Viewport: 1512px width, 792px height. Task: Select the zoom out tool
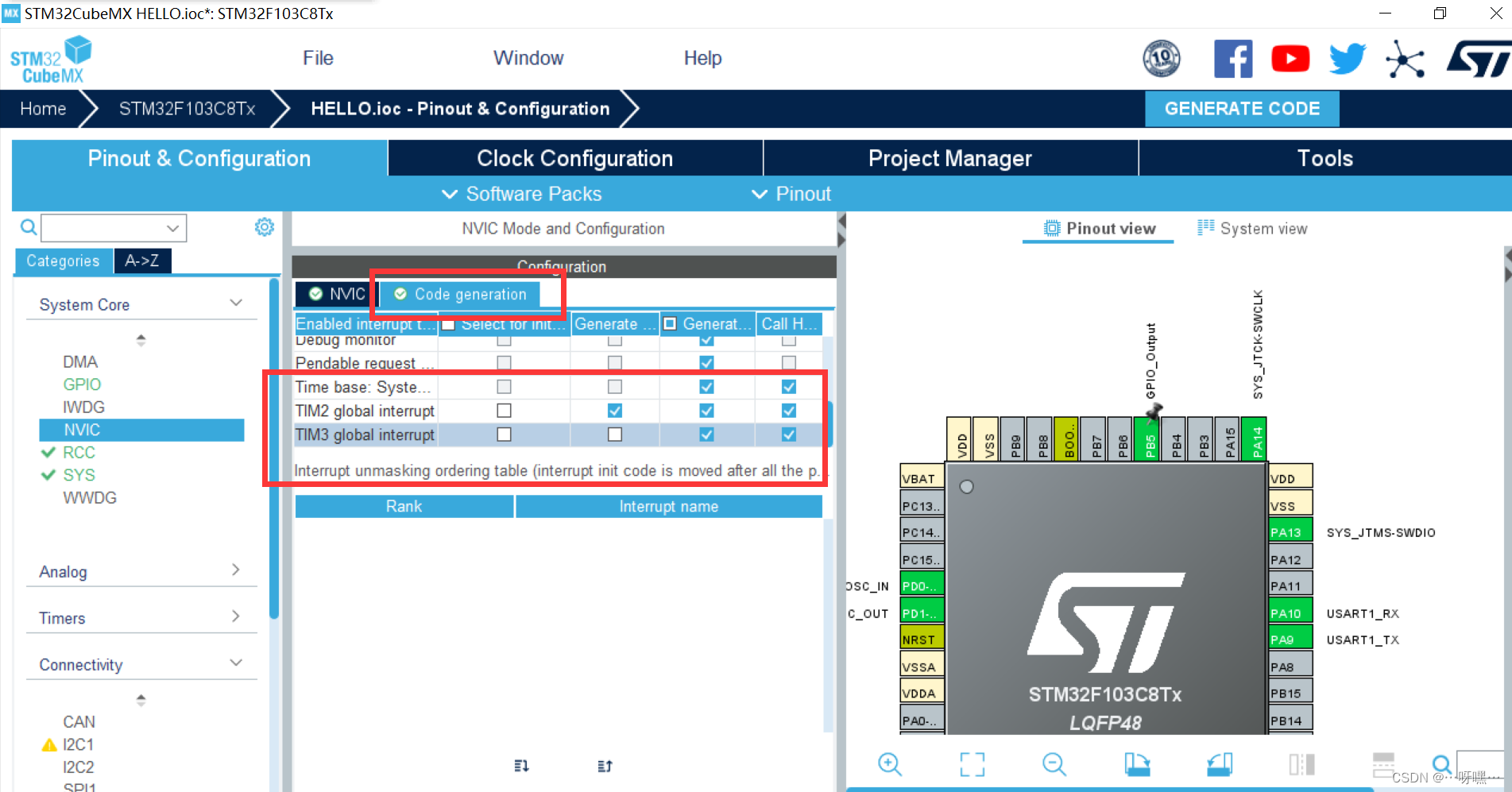pyautogui.click(x=1054, y=764)
